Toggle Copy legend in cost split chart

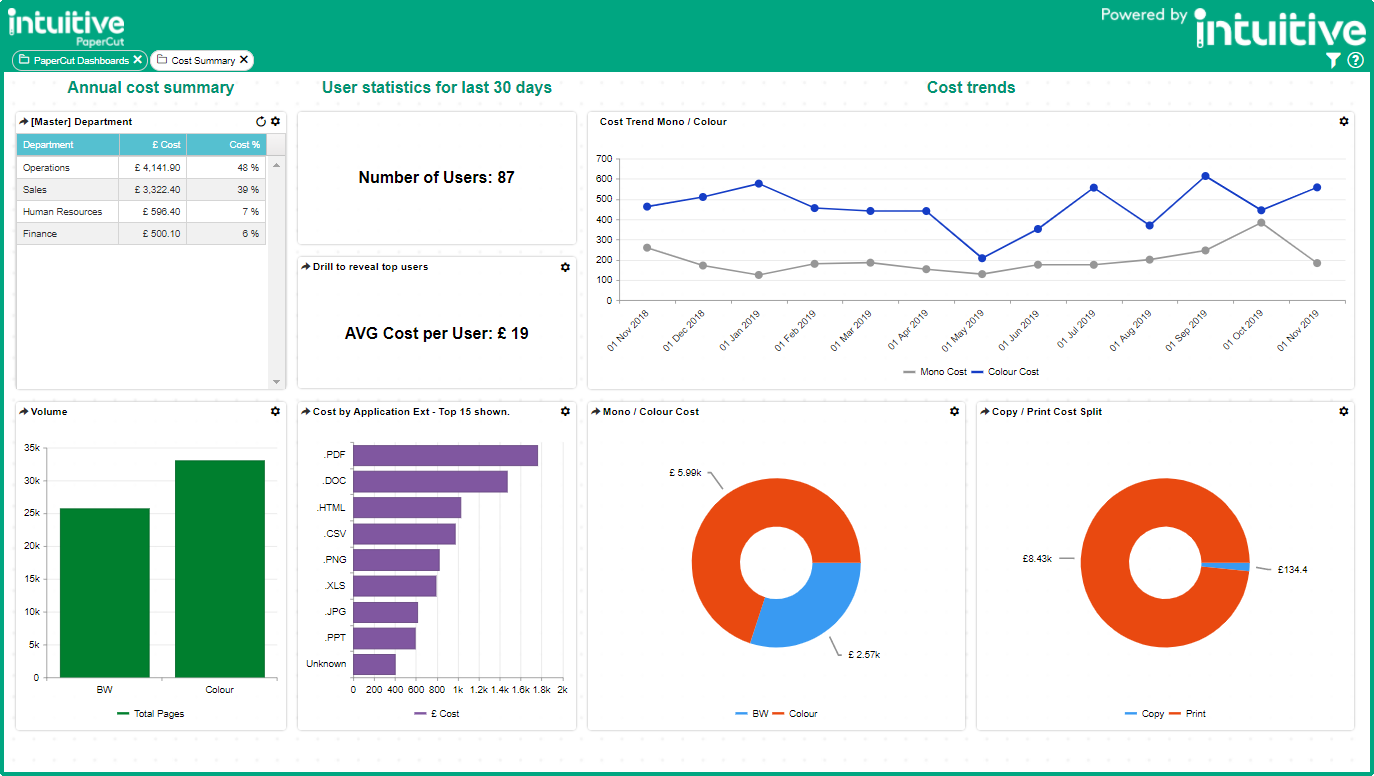(1144, 714)
